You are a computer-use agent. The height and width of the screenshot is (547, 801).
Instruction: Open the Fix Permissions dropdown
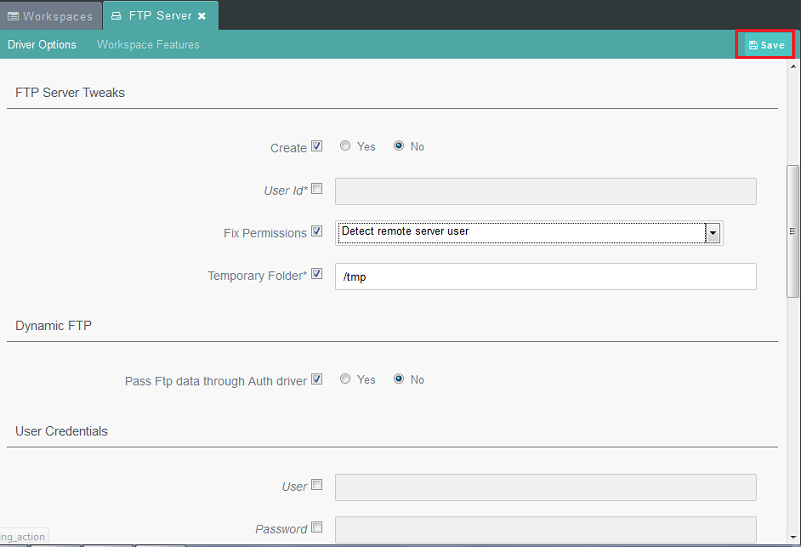(x=713, y=232)
